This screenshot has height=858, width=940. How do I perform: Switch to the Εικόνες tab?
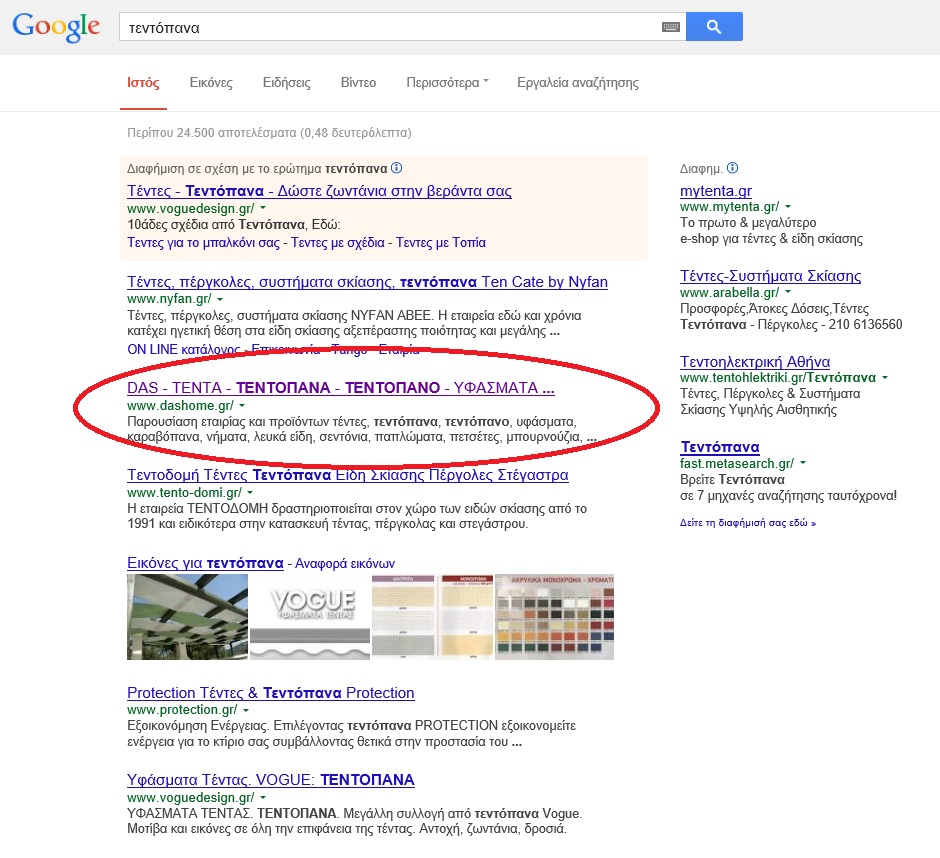click(211, 83)
